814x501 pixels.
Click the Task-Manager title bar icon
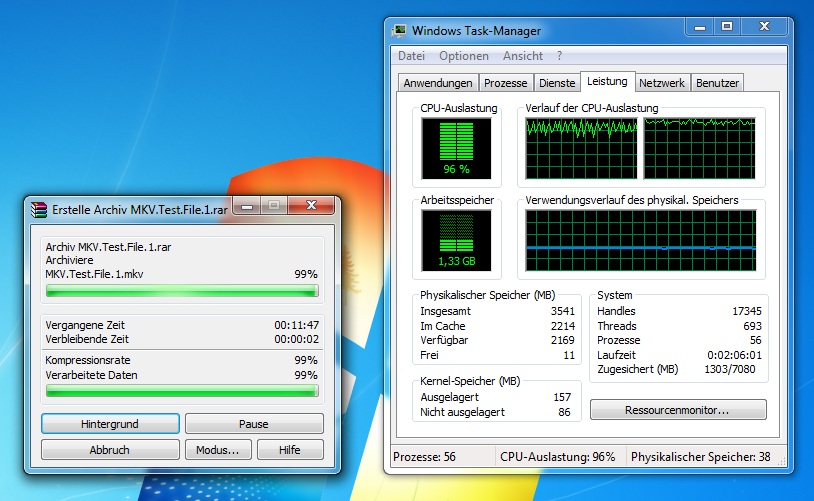click(399, 31)
